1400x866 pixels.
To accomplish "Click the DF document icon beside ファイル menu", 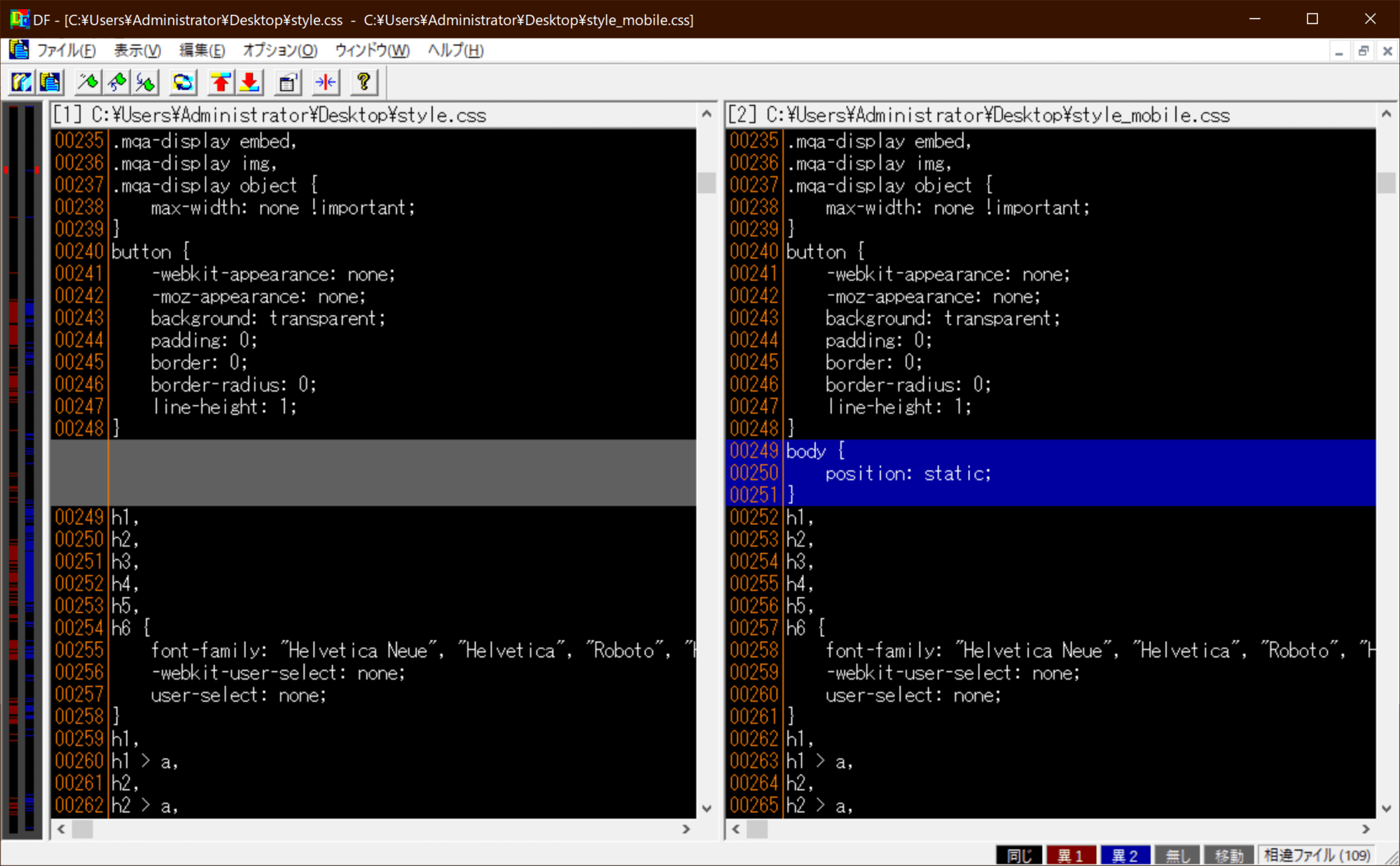I will 19,50.
